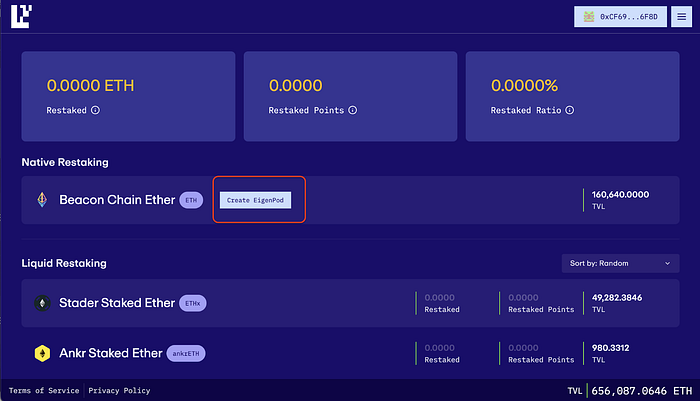Click the ETH tag badge
The image size is (700, 401).
pyautogui.click(x=192, y=200)
